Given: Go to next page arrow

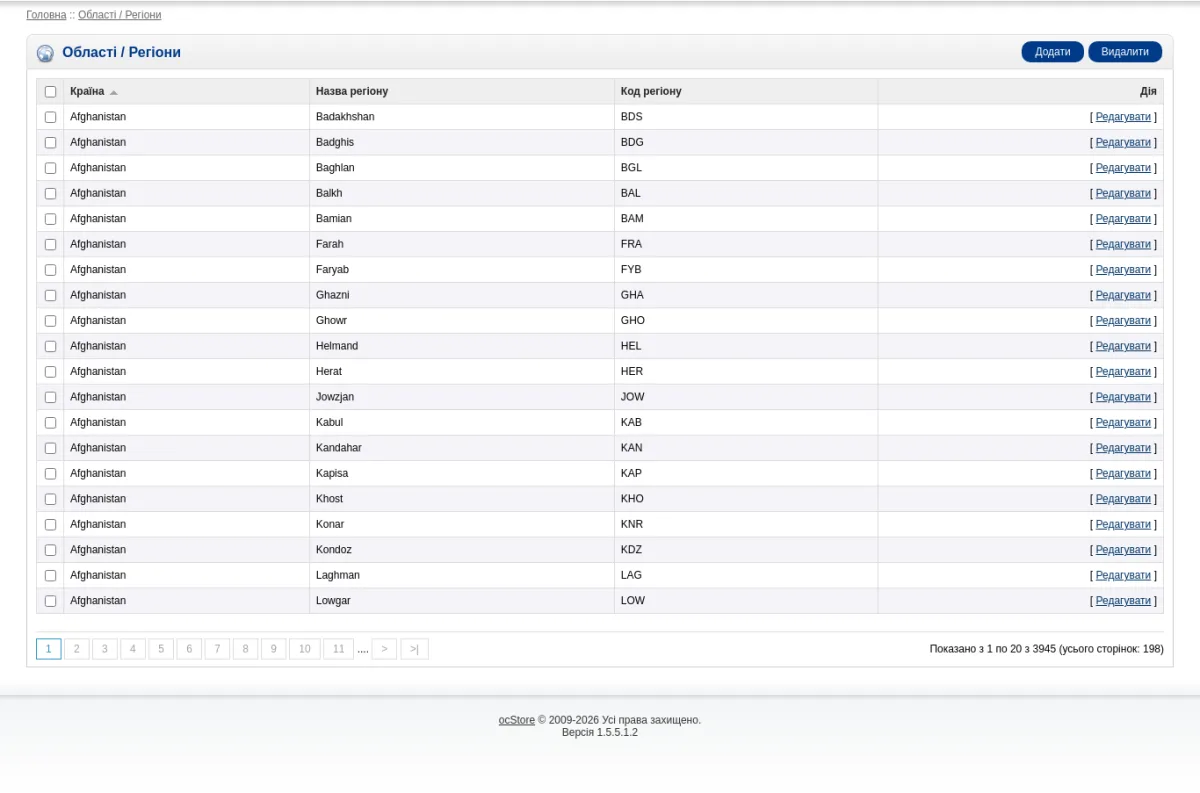Looking at the screenshot, I should click(384, 649).
